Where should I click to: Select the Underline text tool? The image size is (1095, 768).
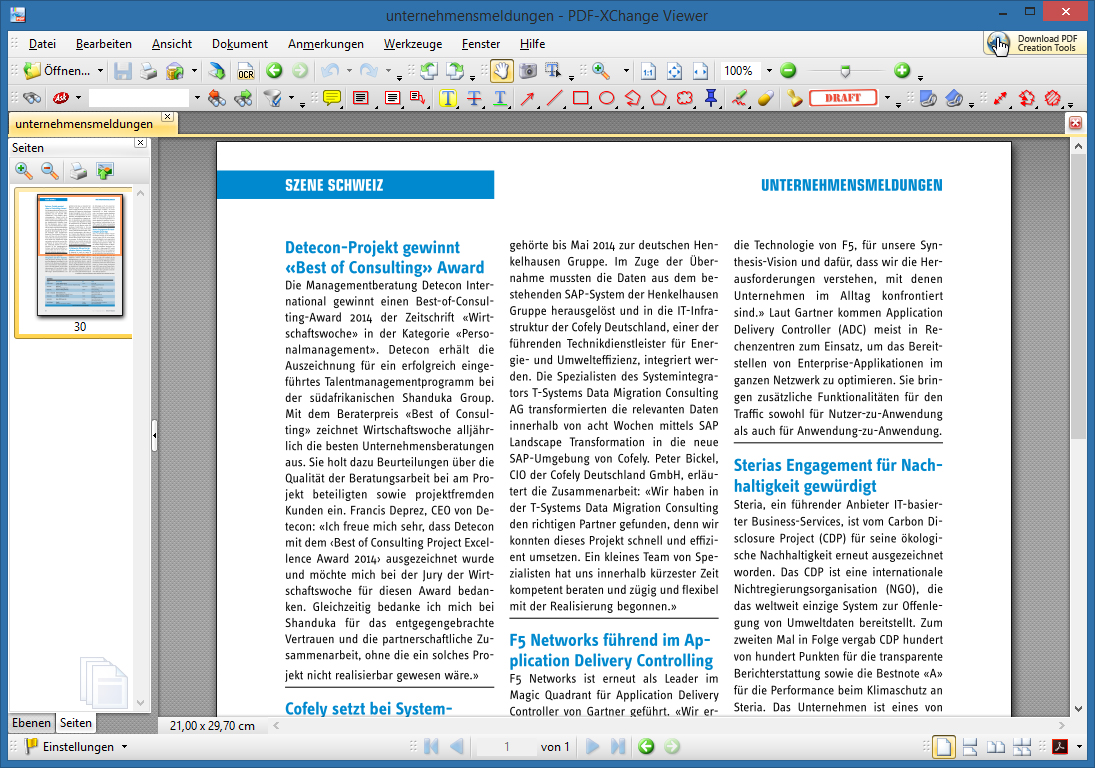coord(500,98)
